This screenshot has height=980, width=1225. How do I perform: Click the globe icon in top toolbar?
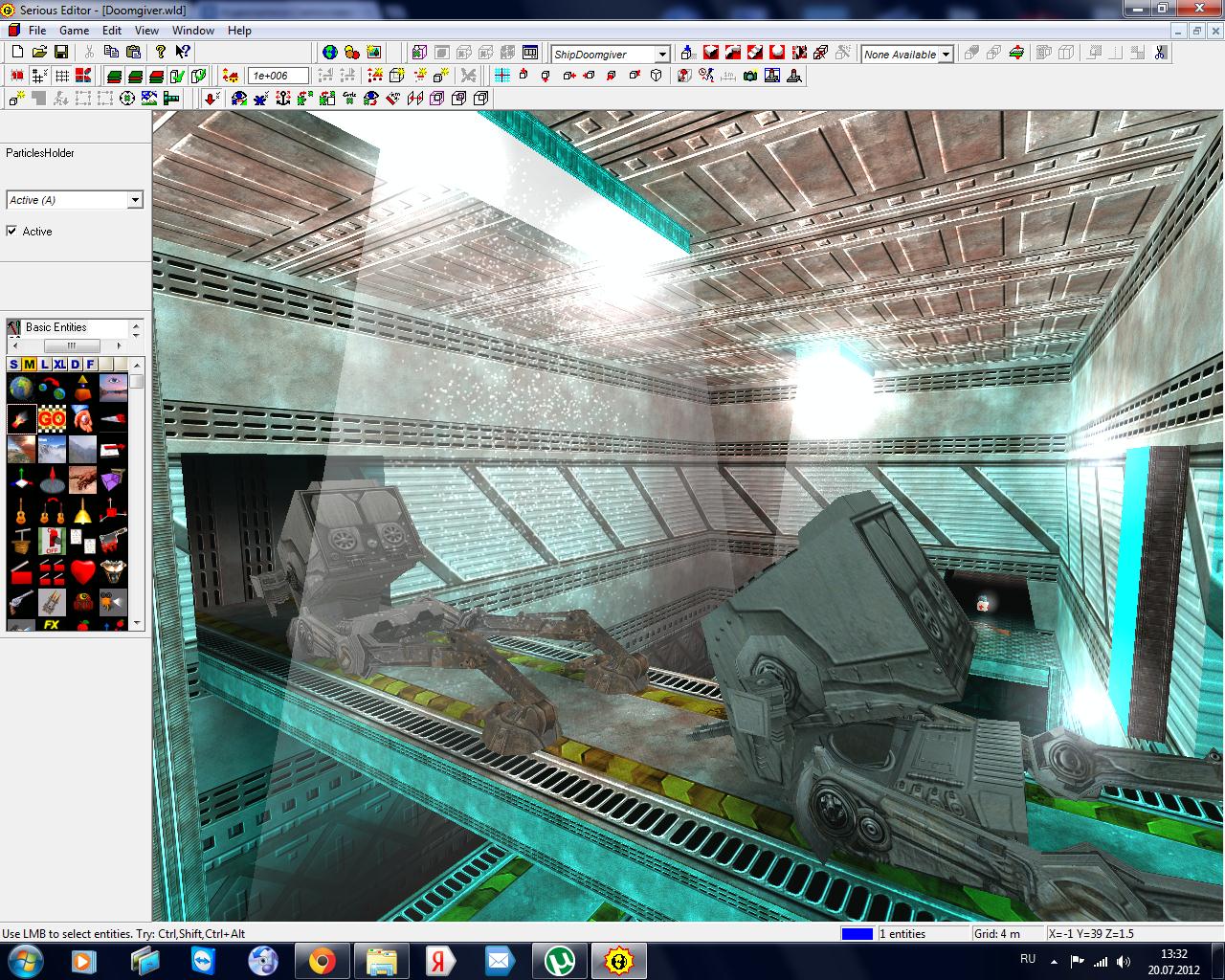330,53
